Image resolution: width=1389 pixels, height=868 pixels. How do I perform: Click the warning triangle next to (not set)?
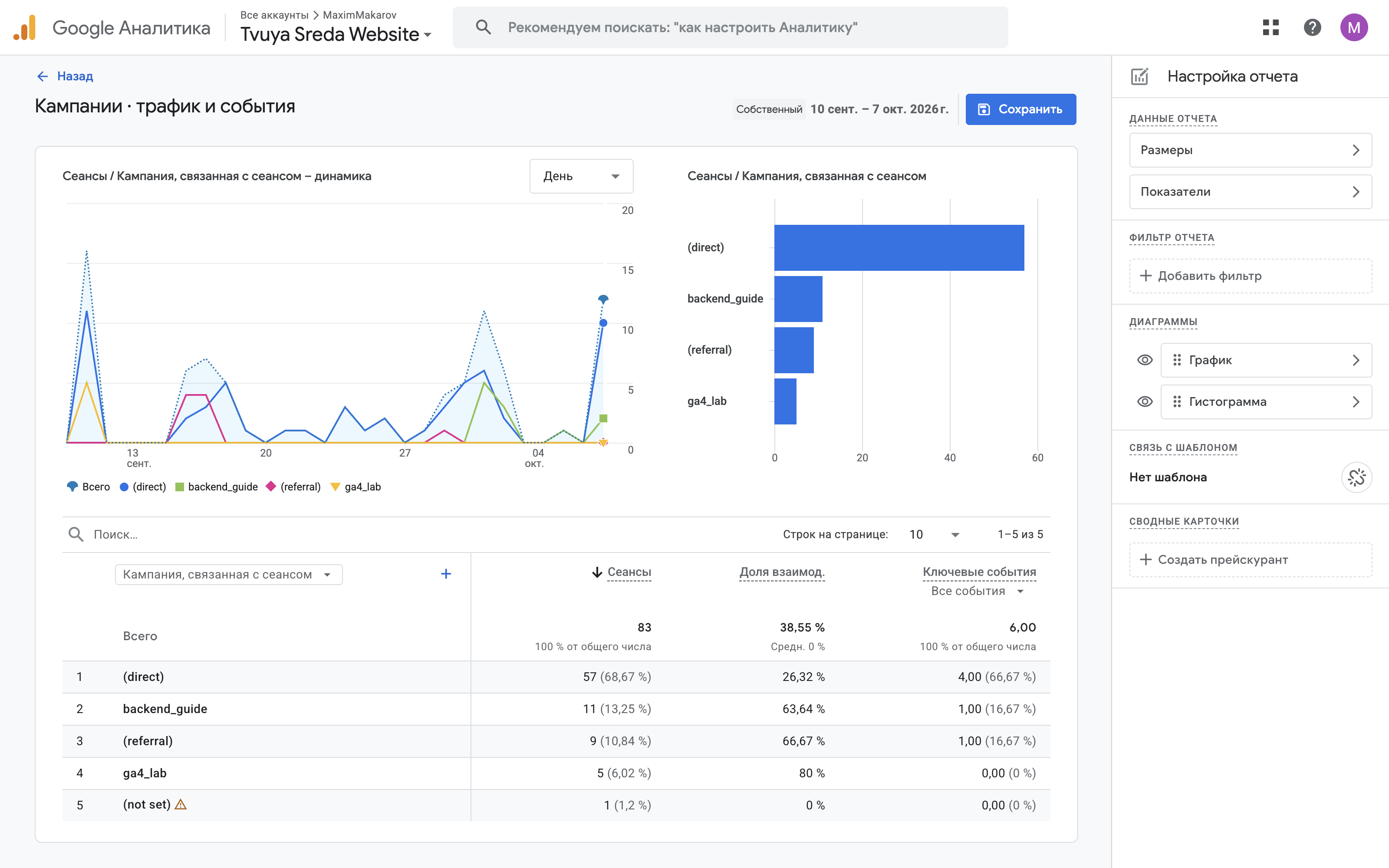(x=181, y=804)
